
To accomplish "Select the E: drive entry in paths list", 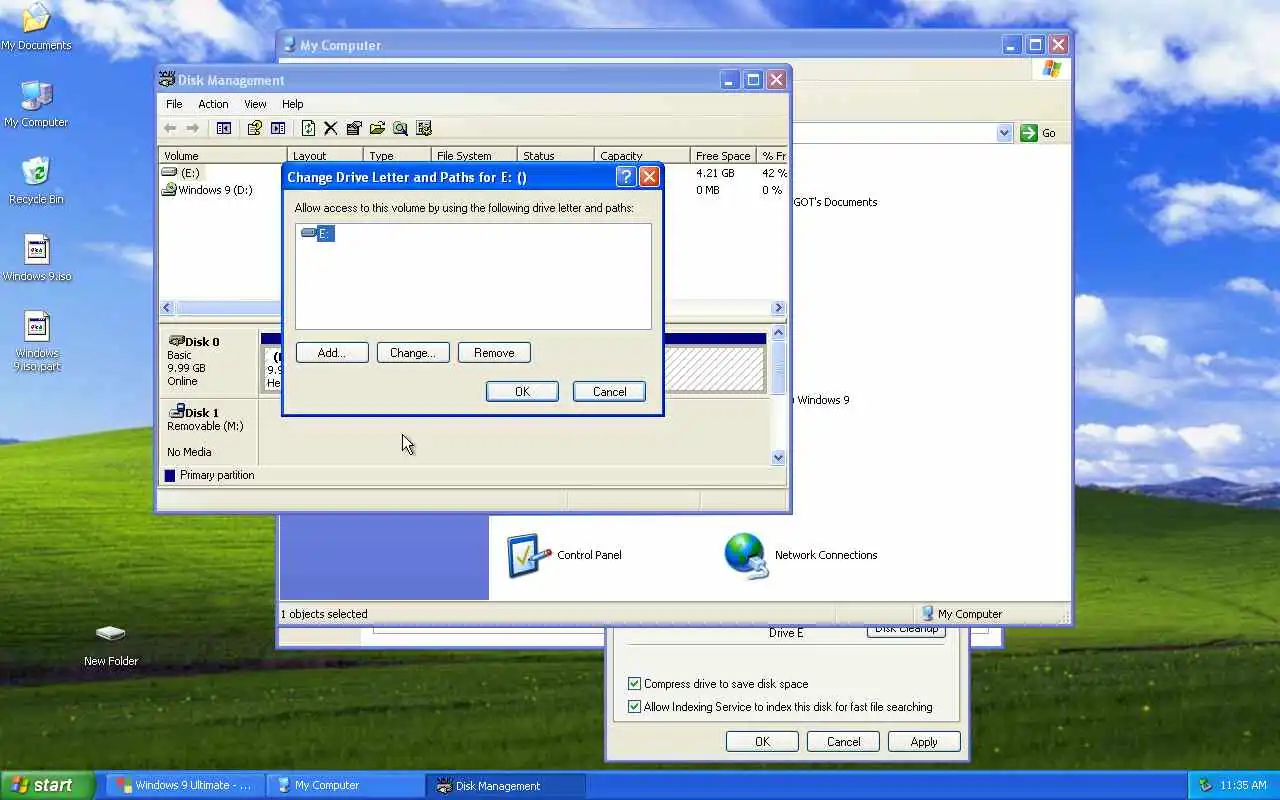I will coord(317,233).
